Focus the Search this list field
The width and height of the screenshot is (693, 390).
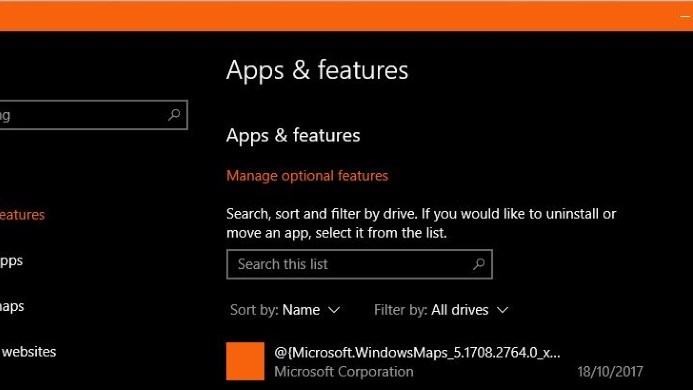[x=359, y=264]
